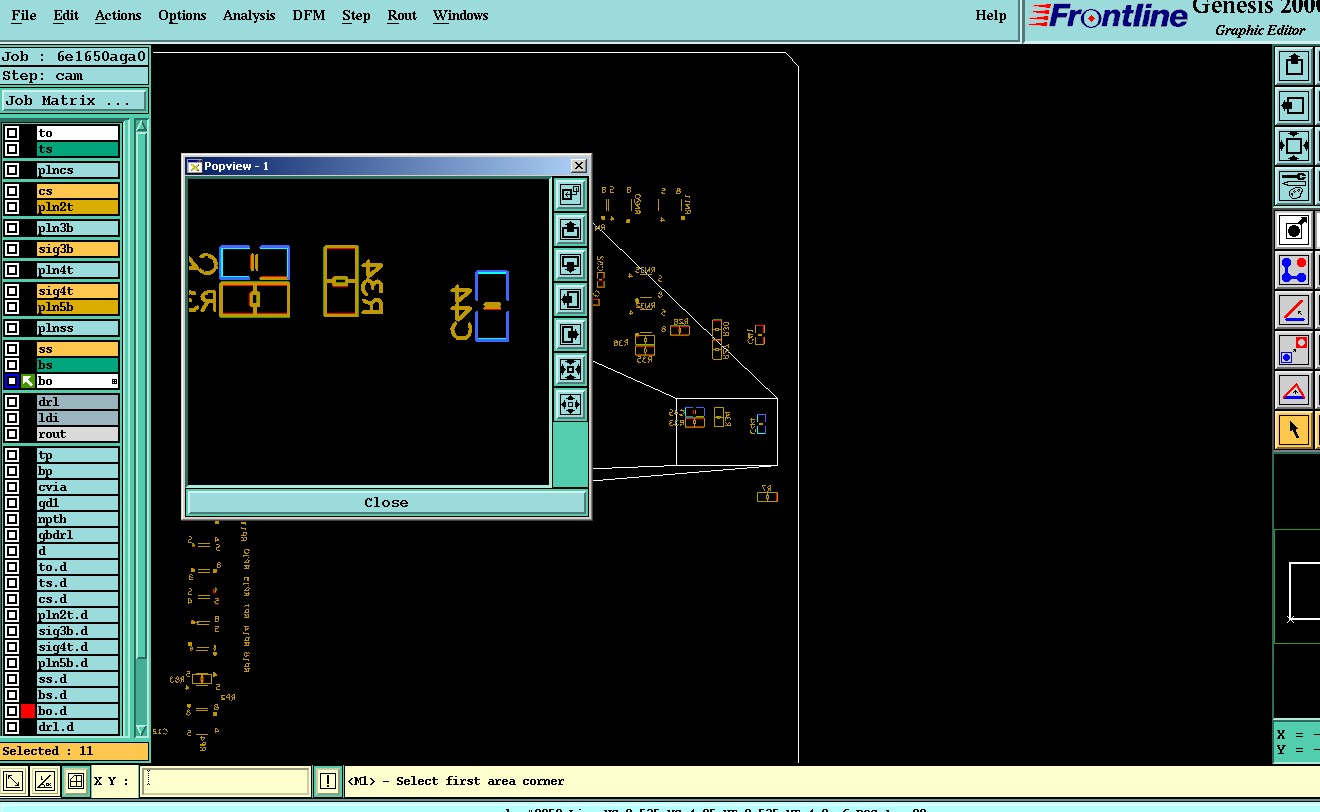Image resolution: width=1320 pixels, height=812 pixels.
Task: Select layer name 'sig3b.d'
Action: click(x=78, y=631)
